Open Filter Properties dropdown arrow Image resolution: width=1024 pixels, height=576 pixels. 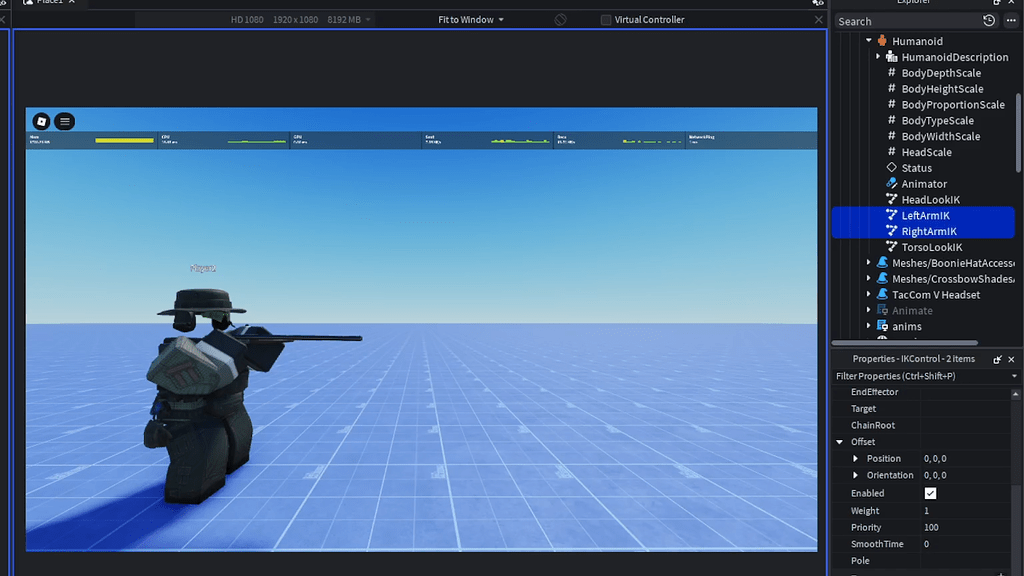pos(1014,376)
